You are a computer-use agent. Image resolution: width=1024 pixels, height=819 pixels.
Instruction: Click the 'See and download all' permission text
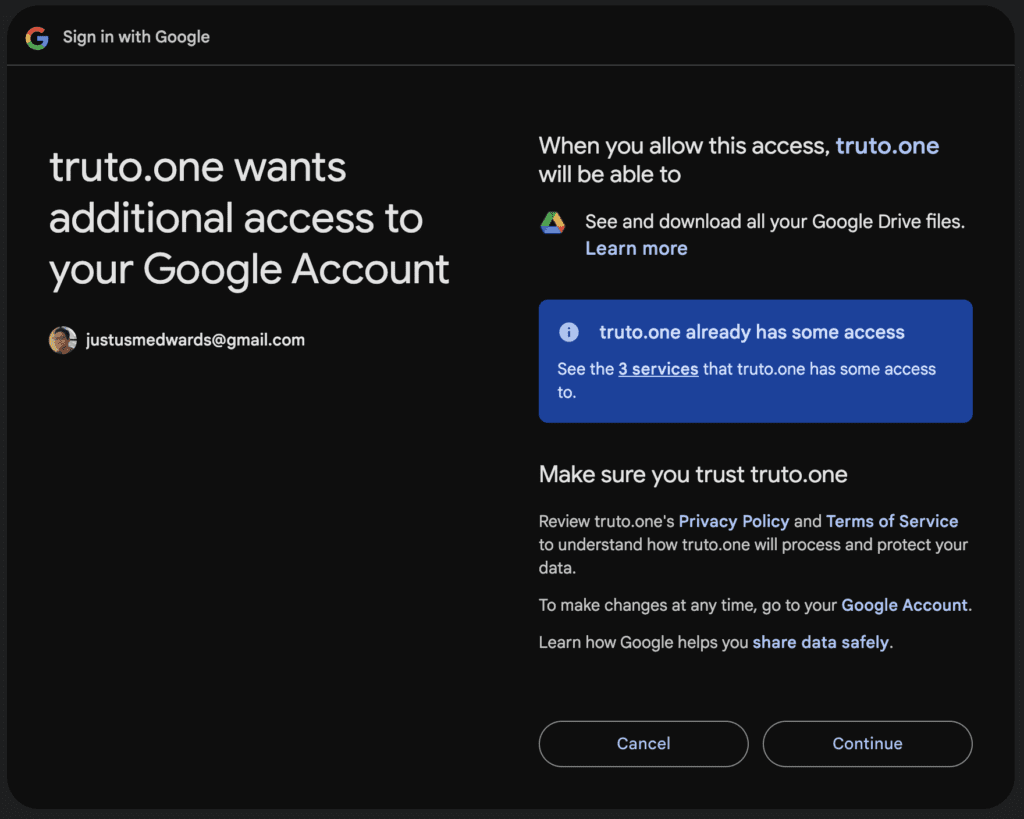point(774,222)
